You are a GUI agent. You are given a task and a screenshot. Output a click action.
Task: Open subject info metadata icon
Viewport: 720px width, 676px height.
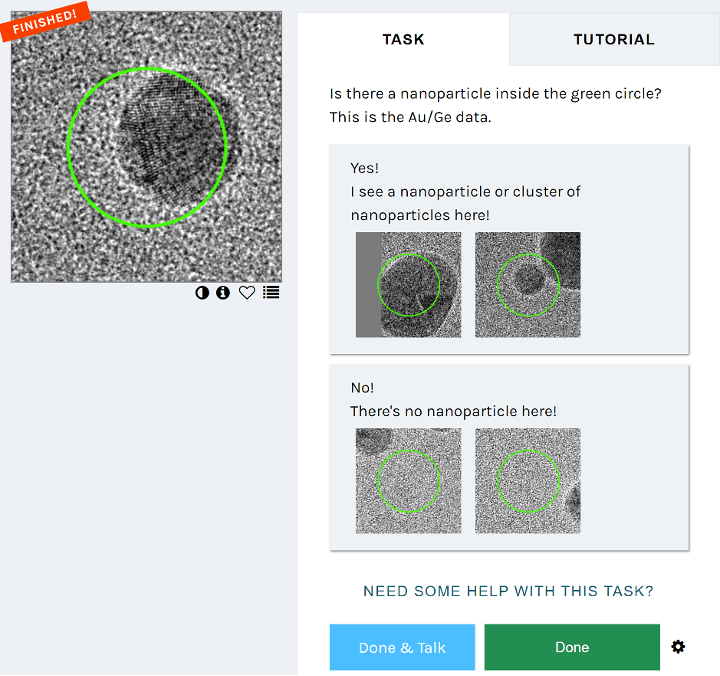[x=223, y=293]
